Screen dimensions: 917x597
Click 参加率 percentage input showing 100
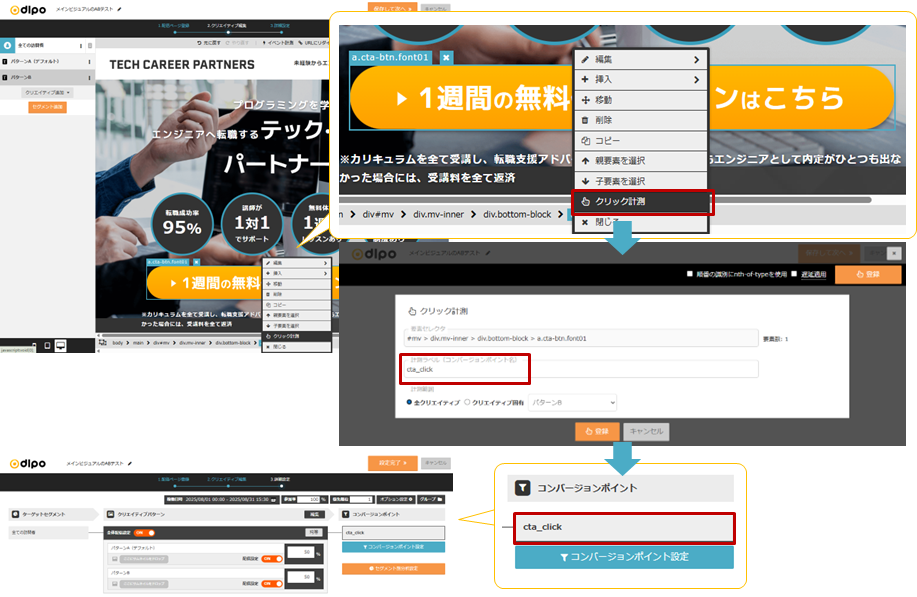309,499
